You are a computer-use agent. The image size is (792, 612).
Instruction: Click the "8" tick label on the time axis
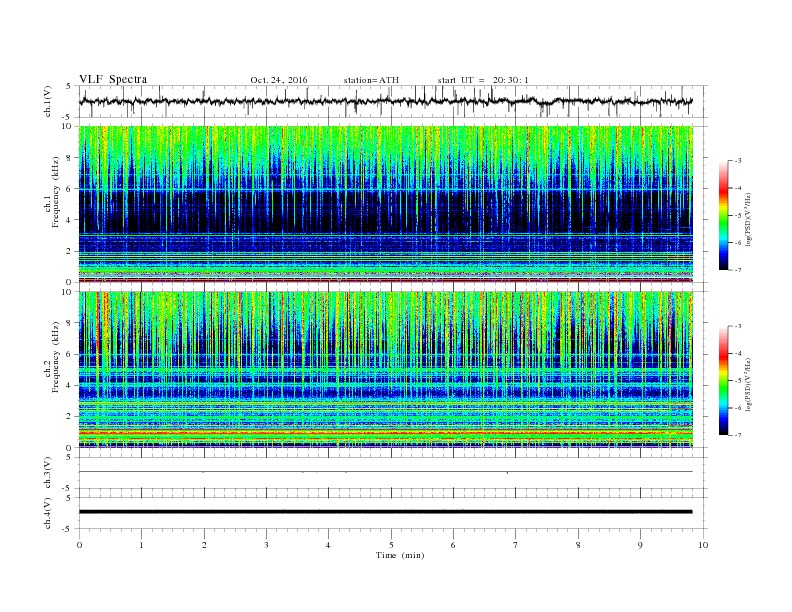click(578, 545)
